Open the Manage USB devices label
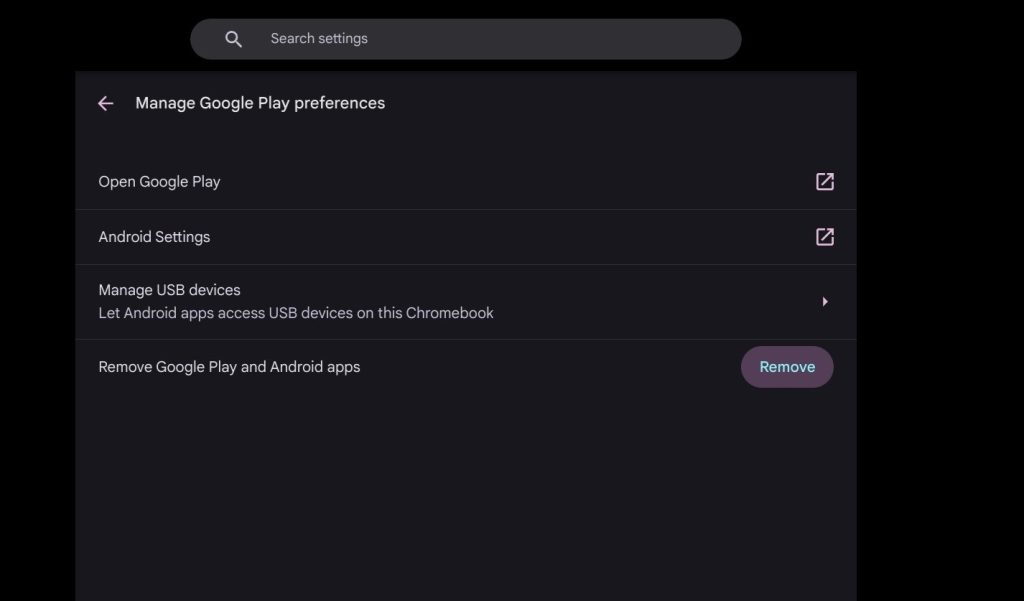 [169, 290]
